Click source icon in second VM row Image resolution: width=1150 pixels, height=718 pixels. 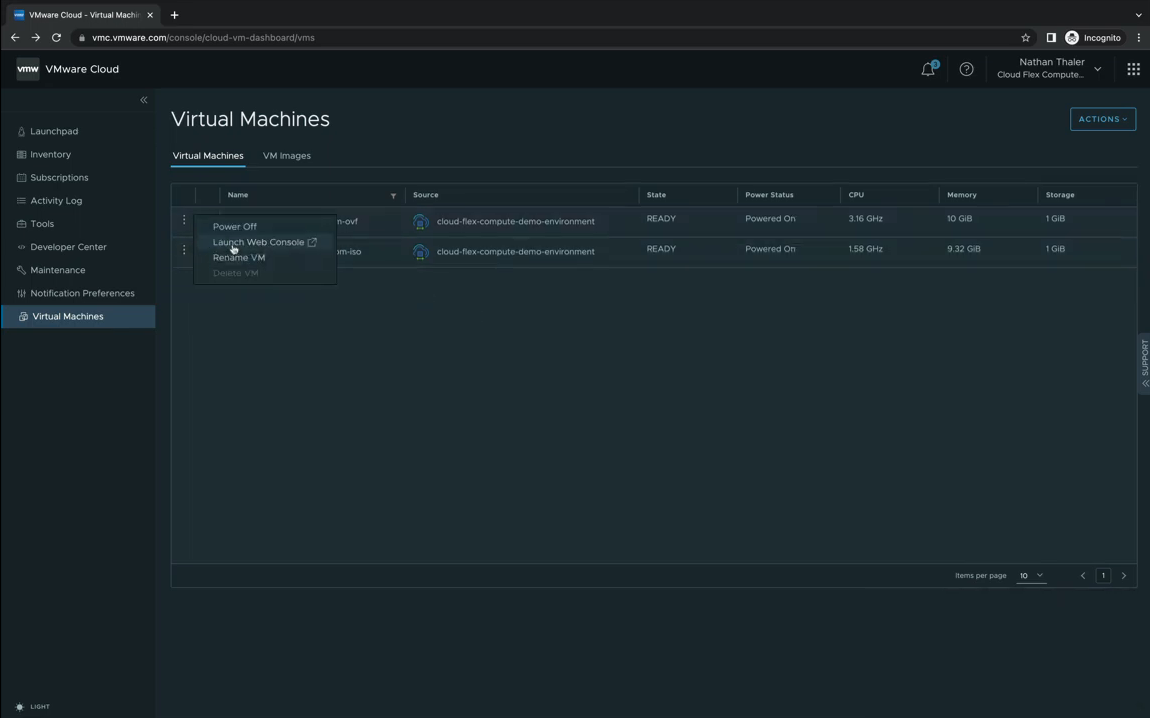pyautogui.click(x=420, y=252)
